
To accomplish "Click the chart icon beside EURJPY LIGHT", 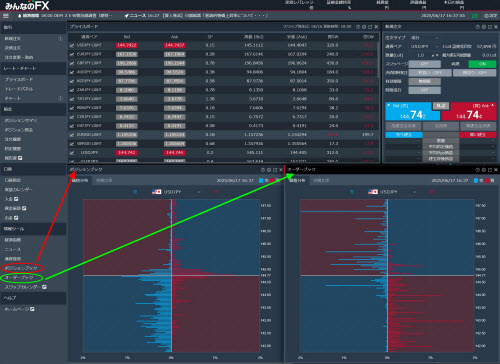I will click(72, 54).
